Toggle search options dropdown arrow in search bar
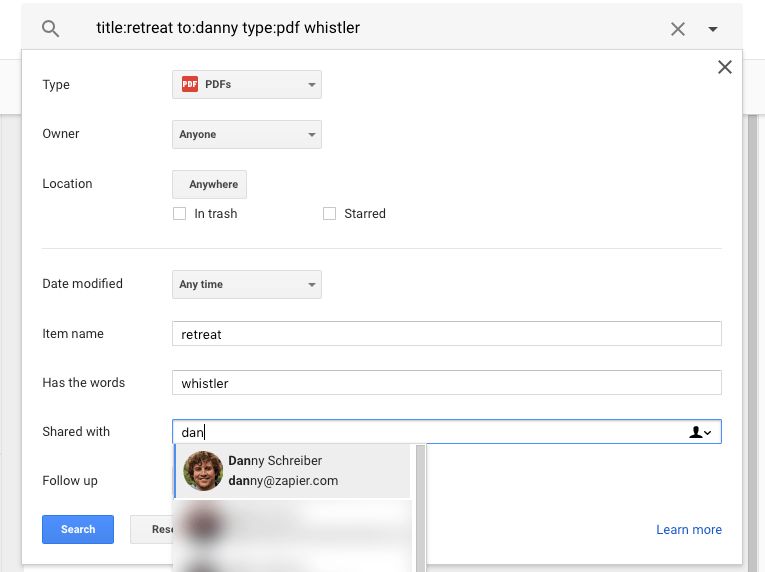The width and height of the screenshot is (765, 572). 713,29
